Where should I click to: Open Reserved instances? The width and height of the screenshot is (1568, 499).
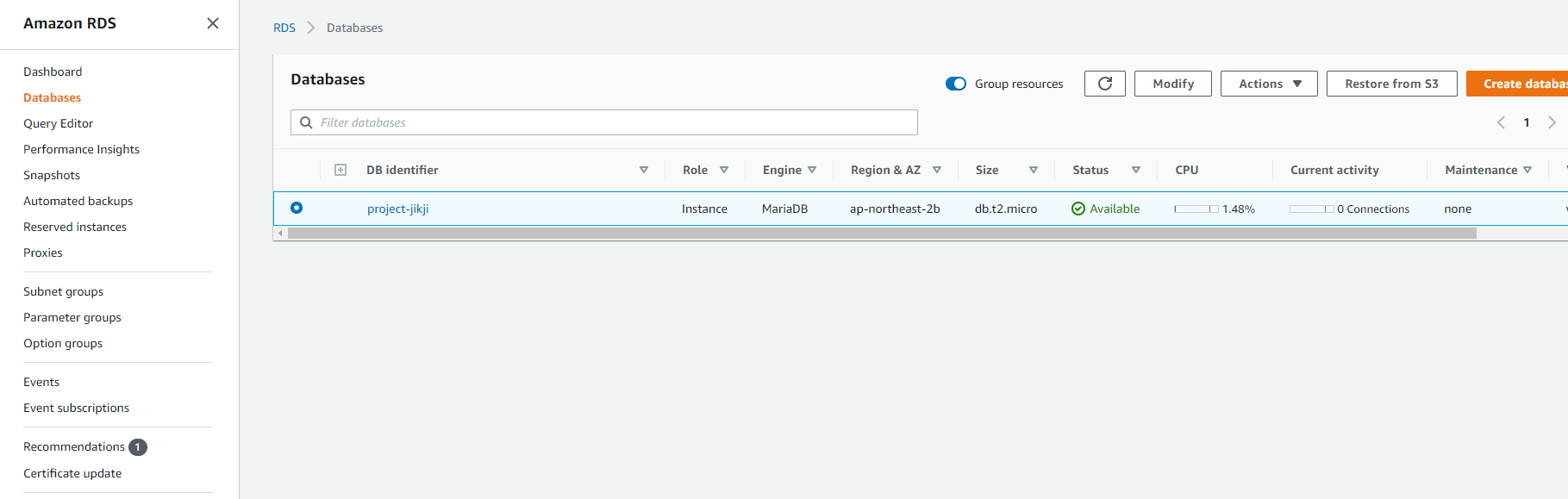tap(75, 227)
